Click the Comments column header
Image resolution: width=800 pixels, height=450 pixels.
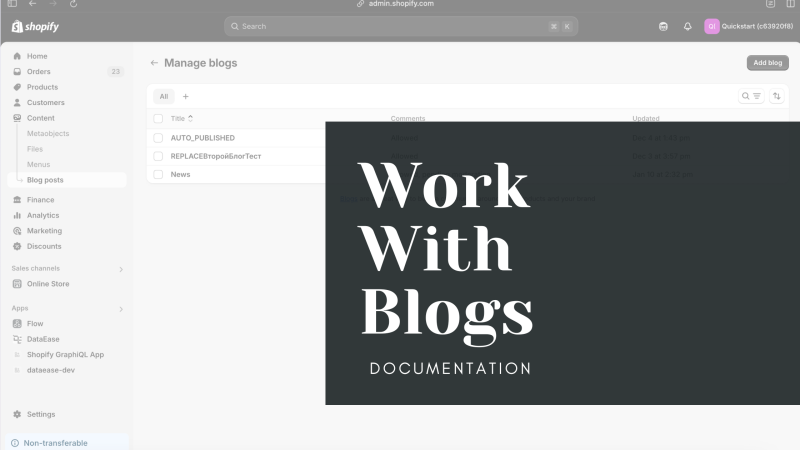(408, 118)
